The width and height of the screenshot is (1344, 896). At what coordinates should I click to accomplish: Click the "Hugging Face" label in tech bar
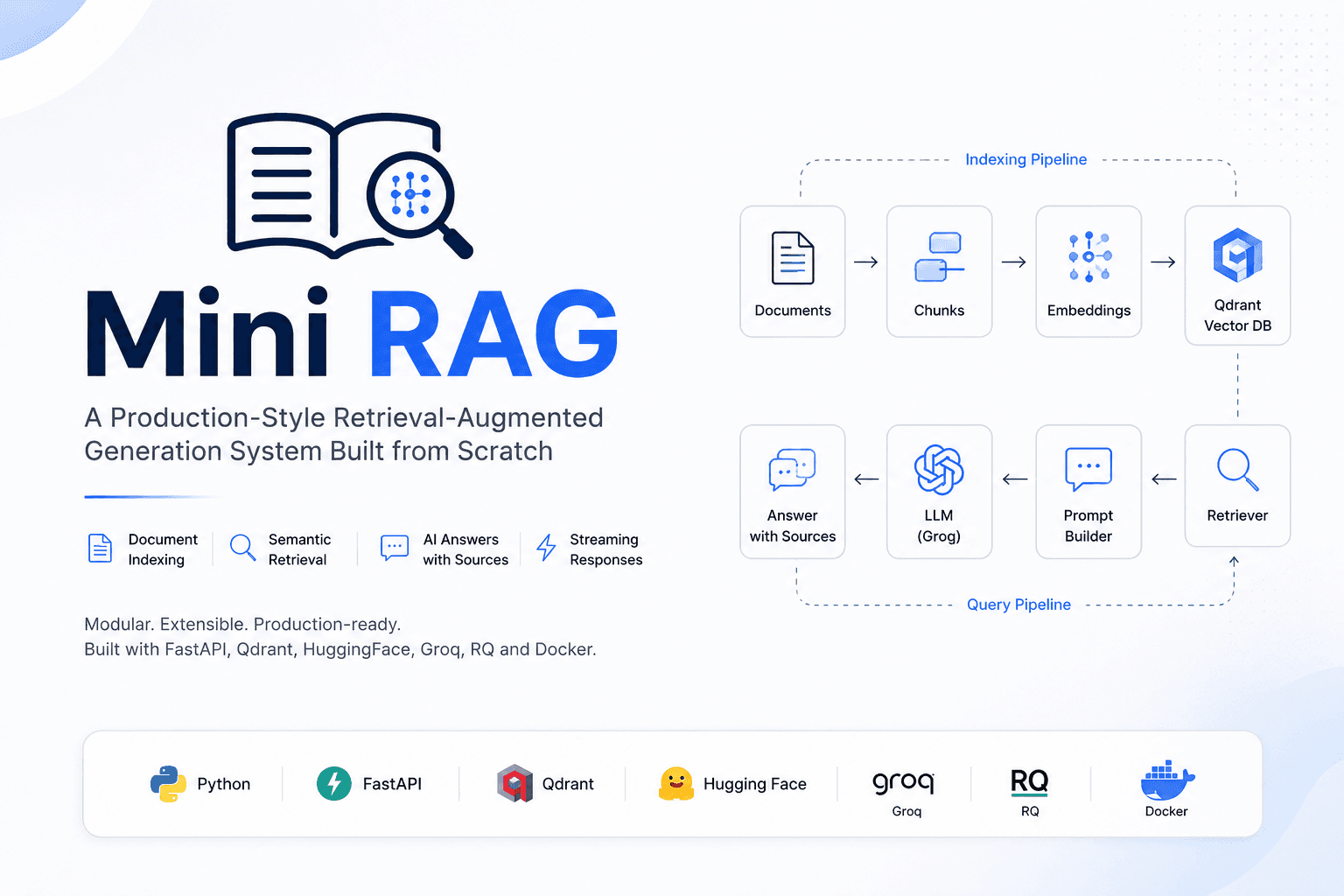755,785
